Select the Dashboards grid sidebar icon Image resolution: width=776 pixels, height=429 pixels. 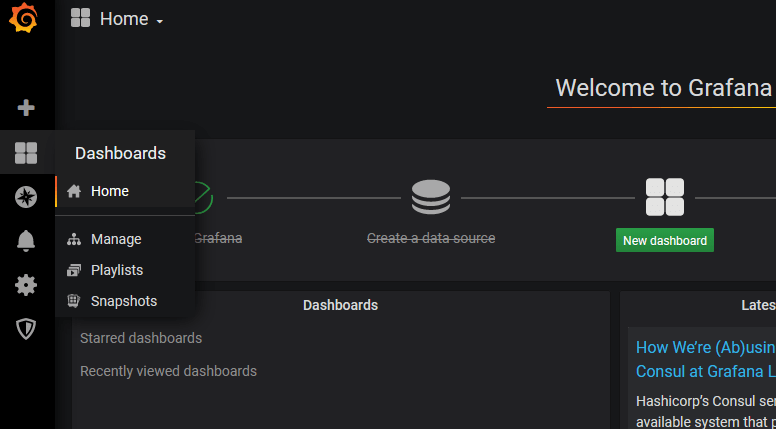click(x=26, y=153)
